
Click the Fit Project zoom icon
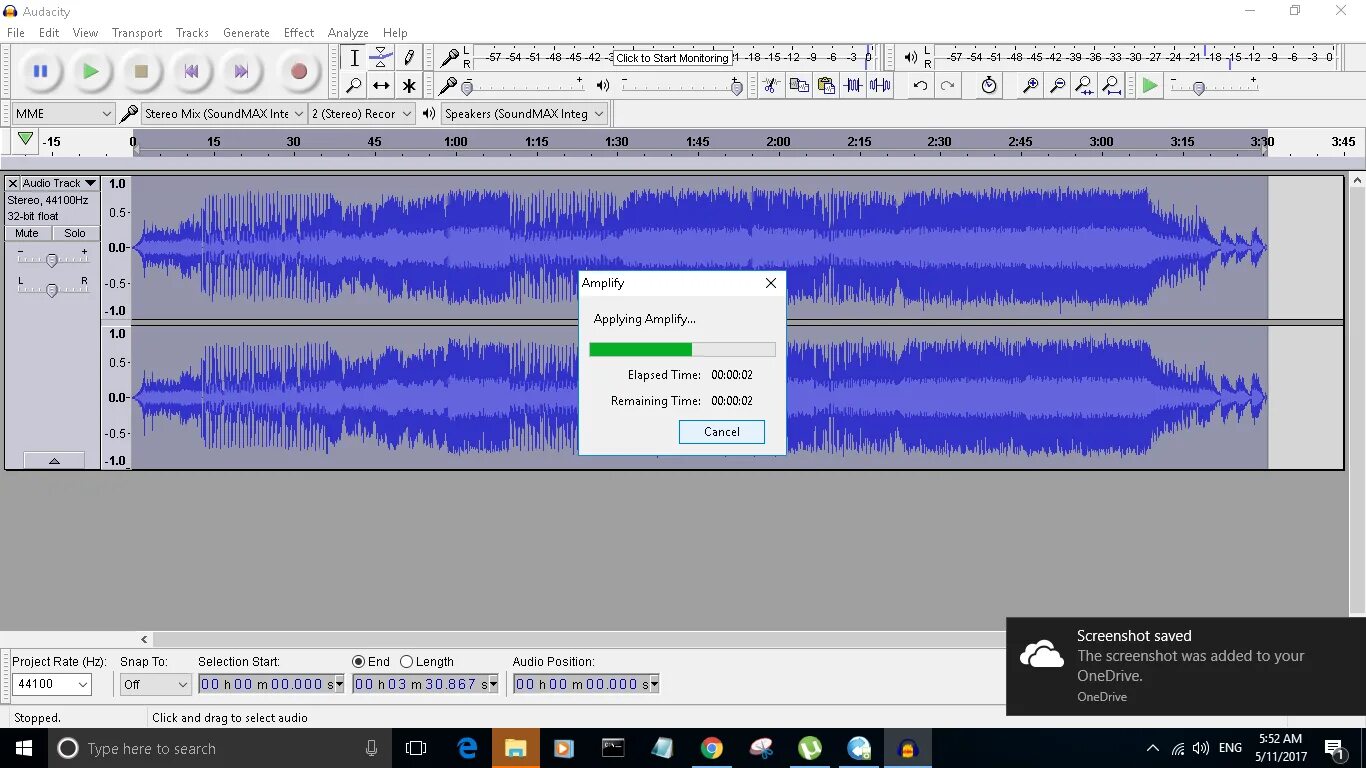1111,86
